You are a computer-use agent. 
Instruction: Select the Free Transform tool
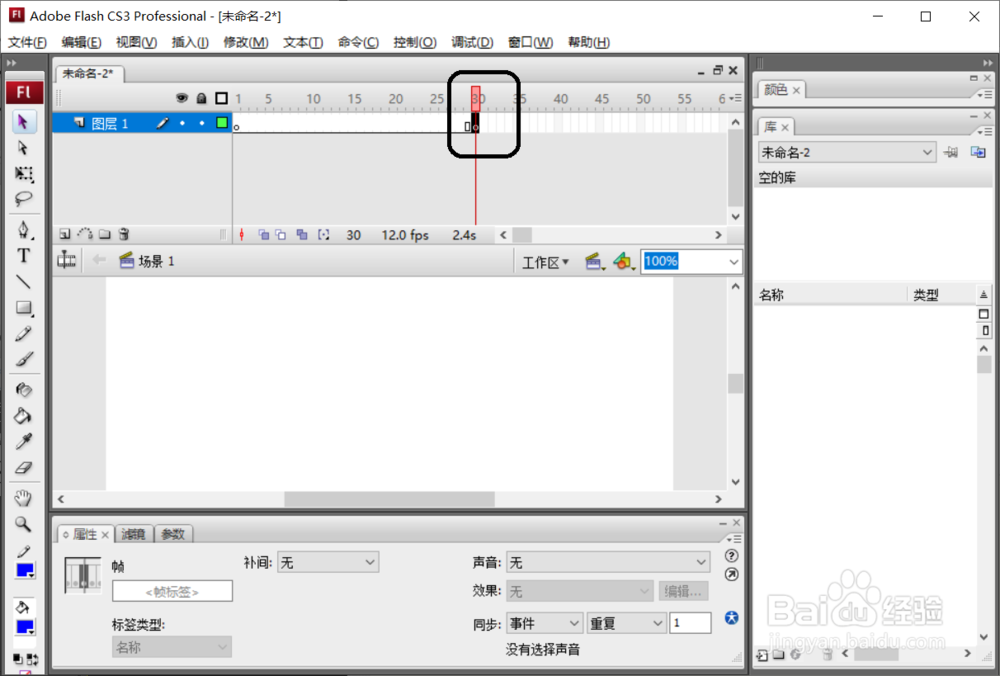pos(24,174)
